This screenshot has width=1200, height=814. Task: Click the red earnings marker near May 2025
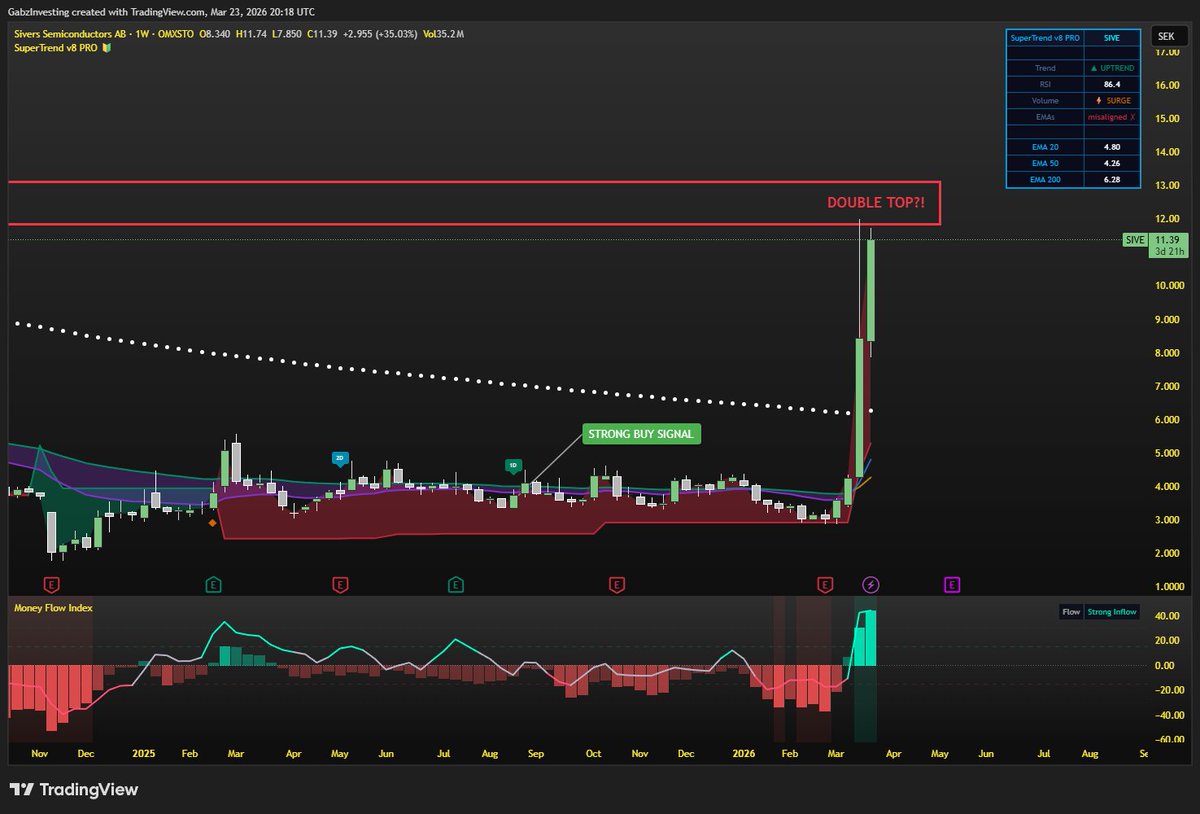(340, 584)
